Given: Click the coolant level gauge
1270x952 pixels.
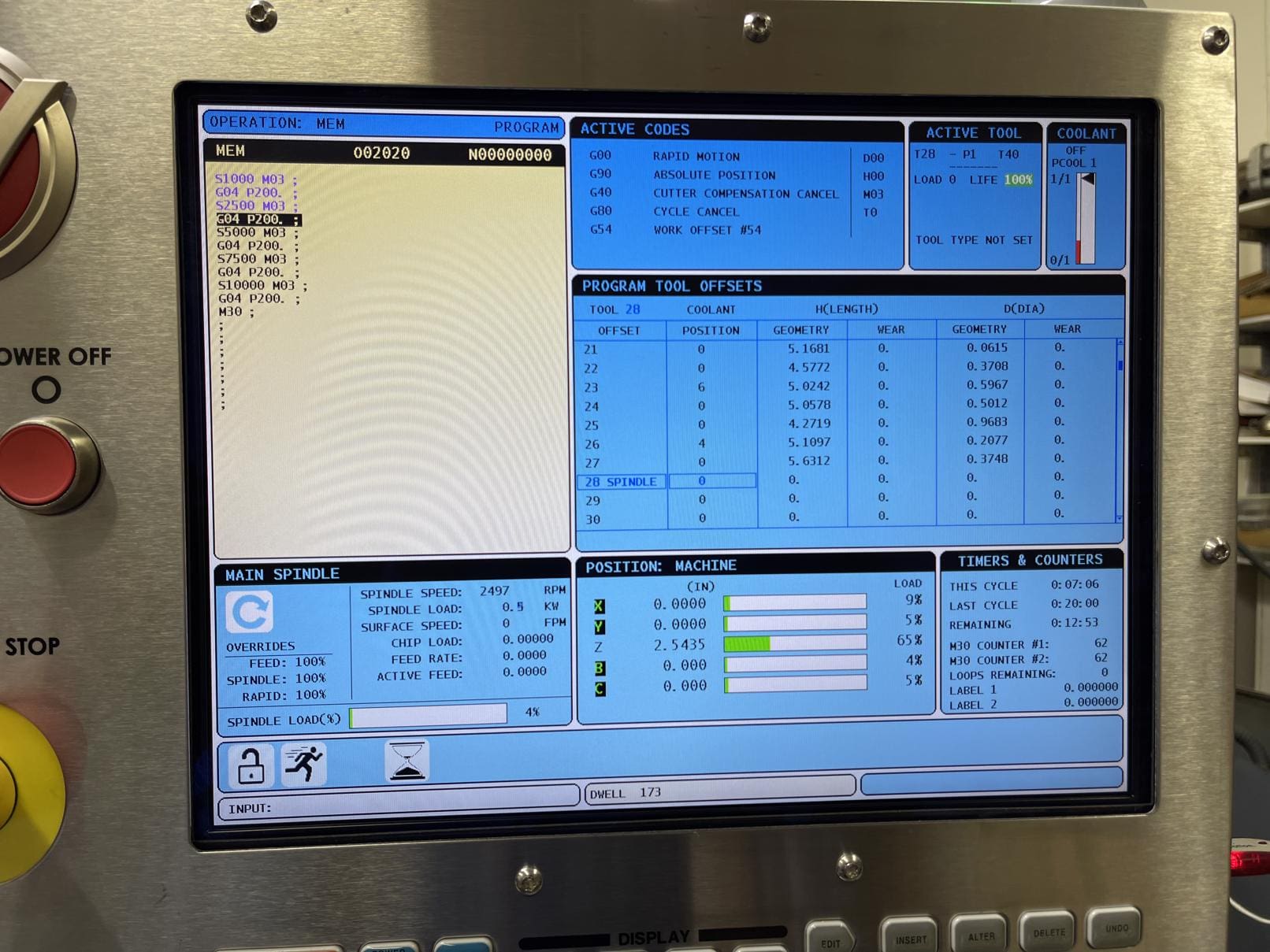Looking at the screenshot, I should pyautogui.click(x=1086, y=219).
